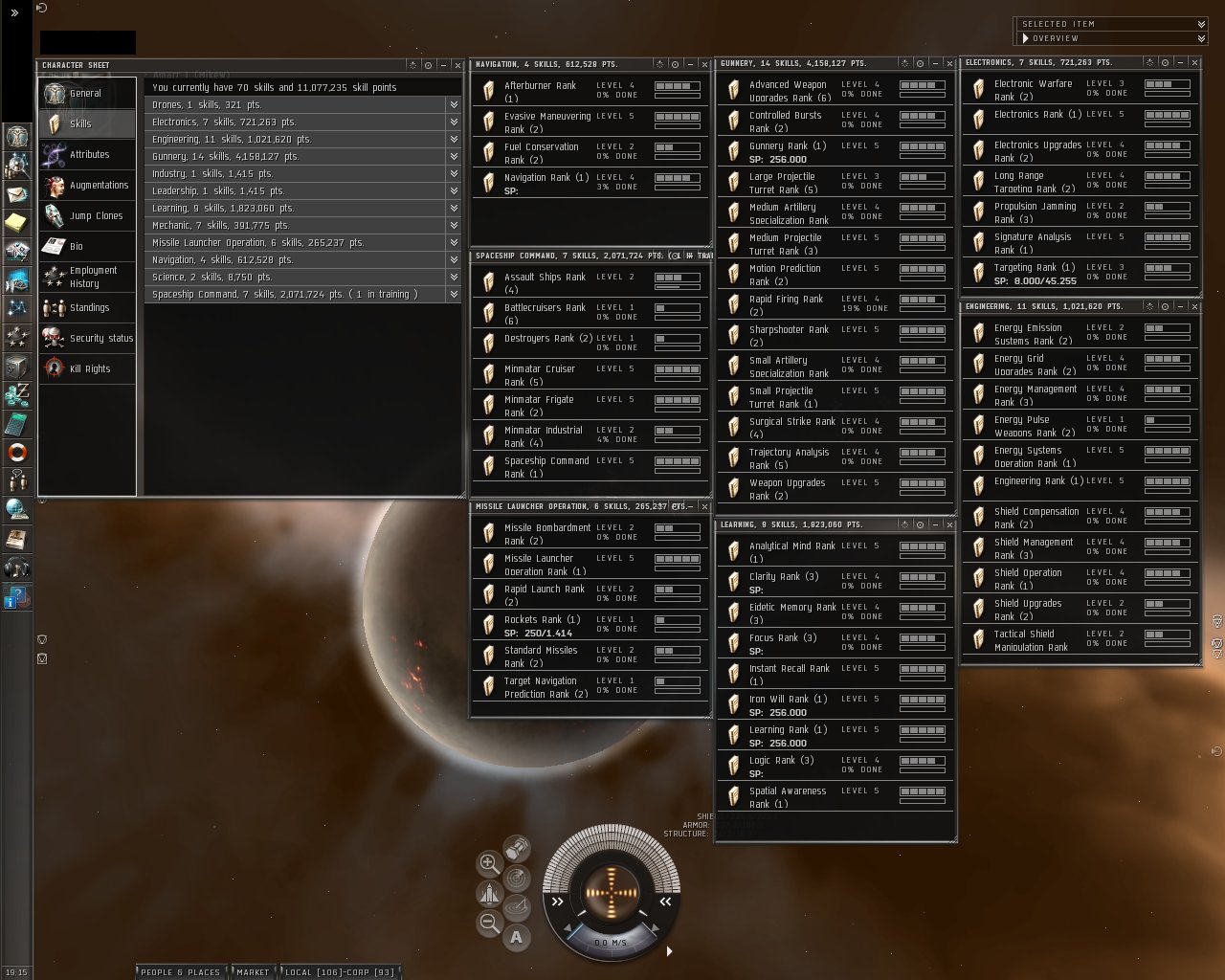Expand the Spaceship Command skill group

(x=454, y=294)
